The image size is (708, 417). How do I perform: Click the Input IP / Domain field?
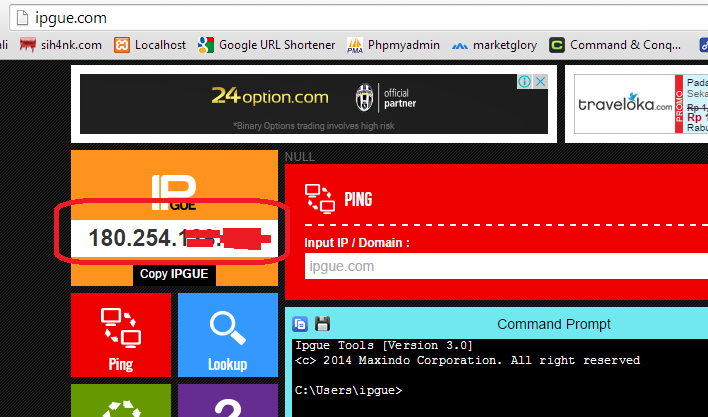click(506, 266)
